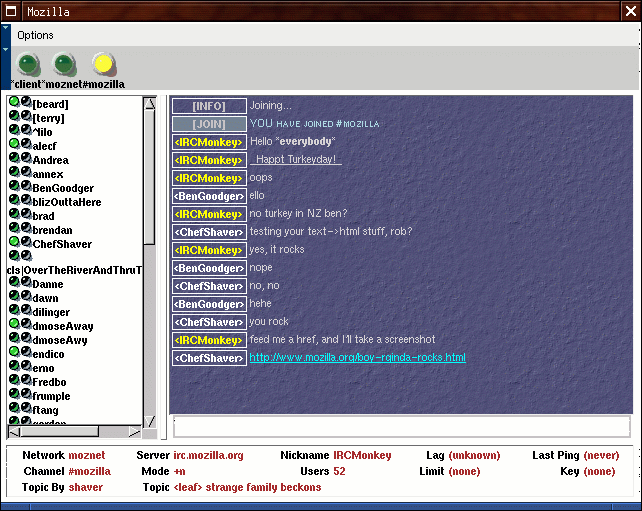Viewport: 642px width, 511px height.
Task: Click the horizontal scrollbar left arrow
Action: [x=14, y=432]
